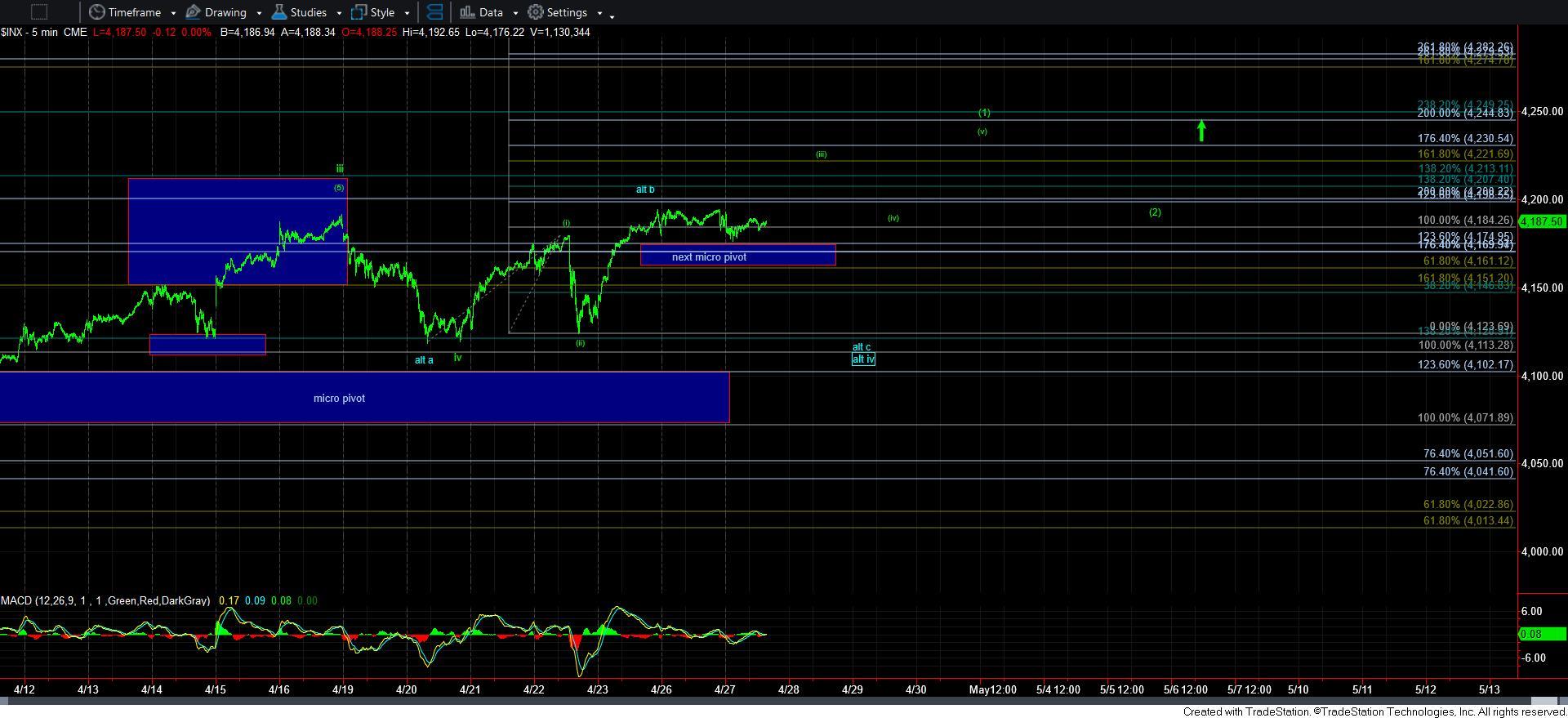1568x718 pixels.
Task: Expand the Timeframe dropdown arrow
Action: point(173,13)
